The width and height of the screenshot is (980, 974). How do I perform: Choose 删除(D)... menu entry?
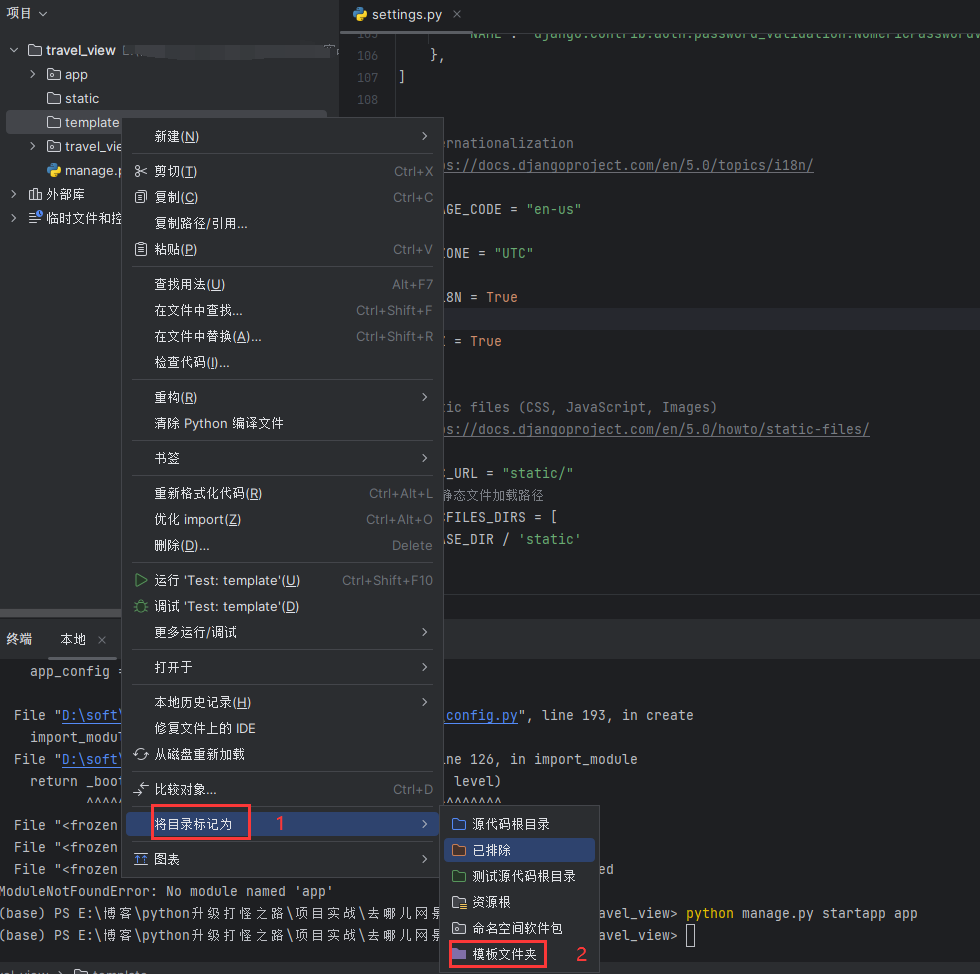(x=282, y=545)
